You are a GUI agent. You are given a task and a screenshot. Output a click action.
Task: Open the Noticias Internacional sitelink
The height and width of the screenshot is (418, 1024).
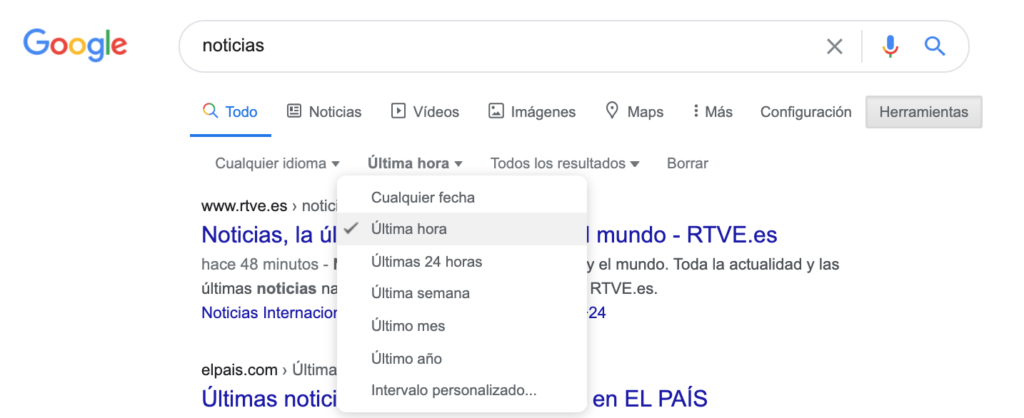click(x=269, y=313)
